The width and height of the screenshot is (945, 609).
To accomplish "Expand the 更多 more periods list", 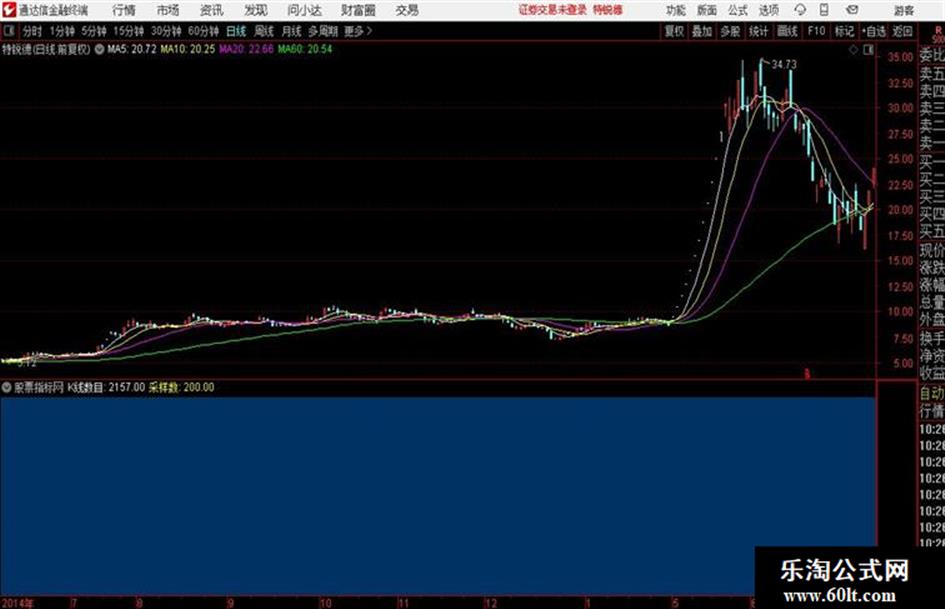I will (358, 31).
